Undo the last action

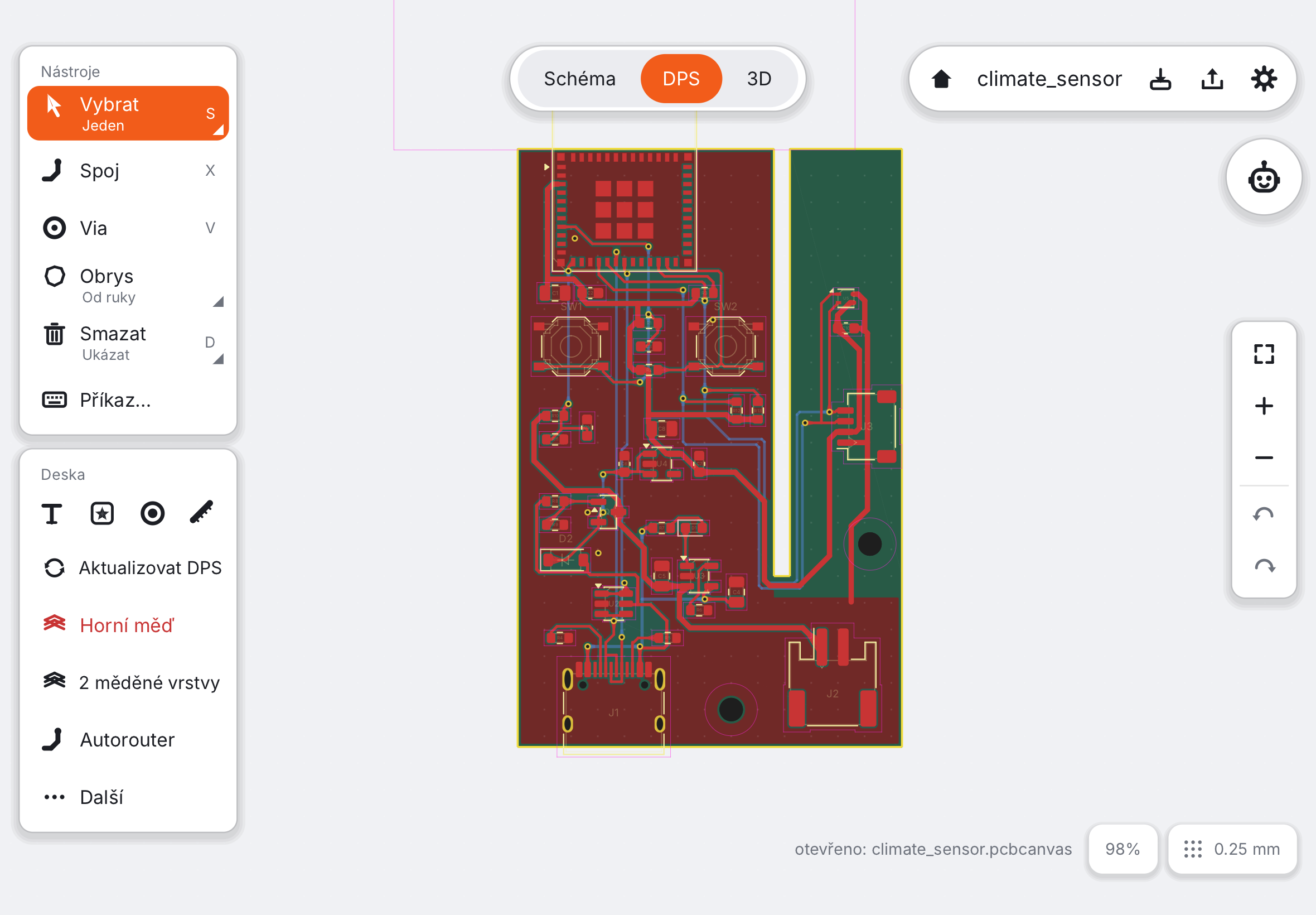point(1264,515)
